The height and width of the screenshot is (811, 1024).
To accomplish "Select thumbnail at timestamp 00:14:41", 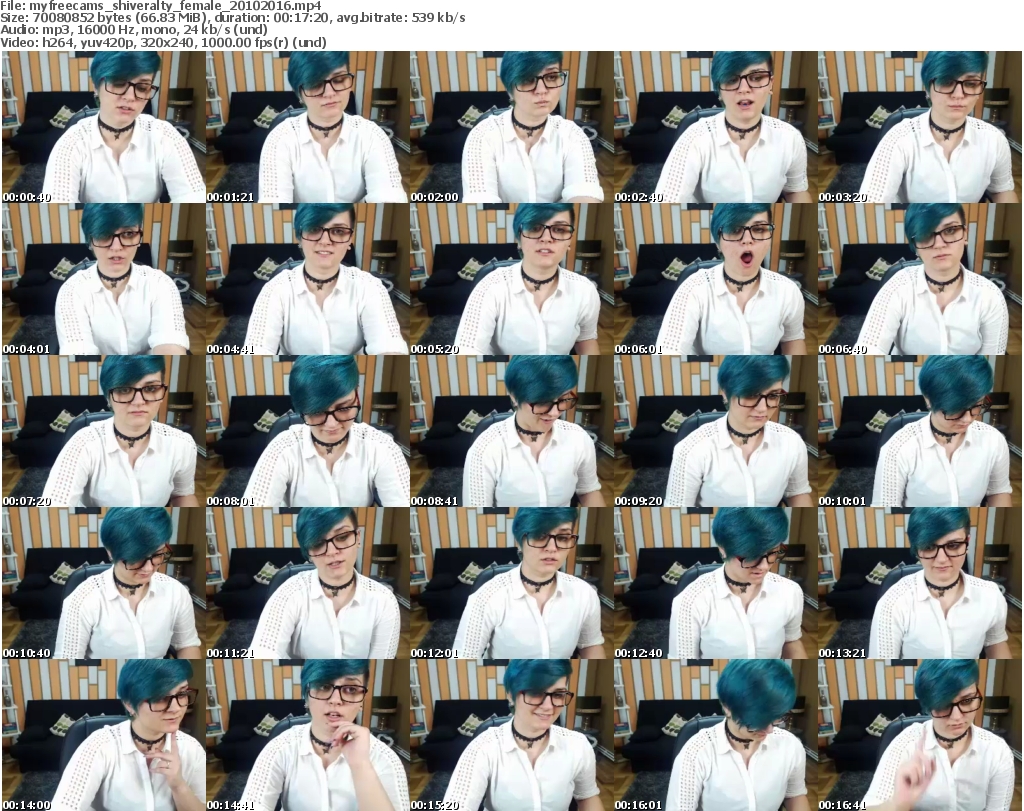I will pos(308,735).
